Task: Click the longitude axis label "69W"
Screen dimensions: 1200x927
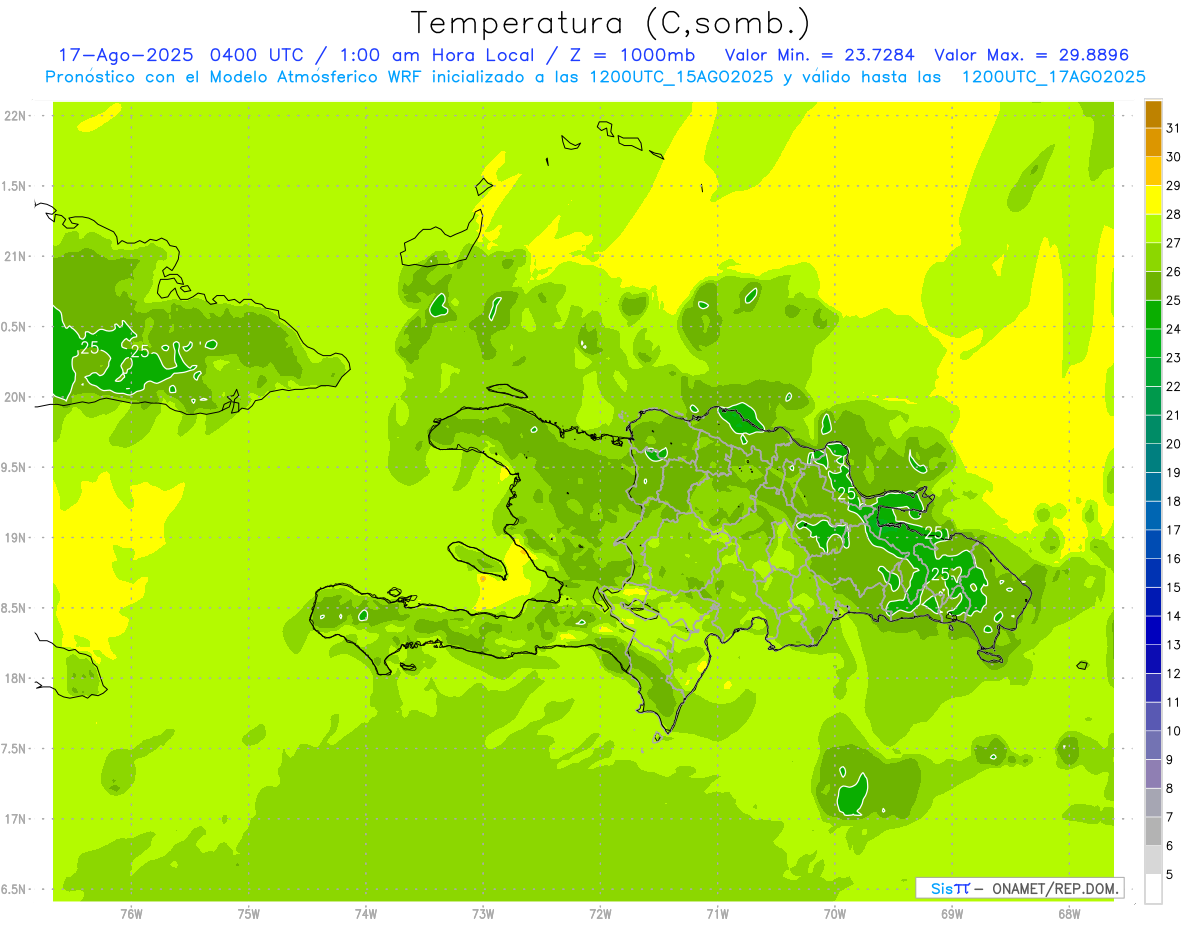Action: pos(952,914)
